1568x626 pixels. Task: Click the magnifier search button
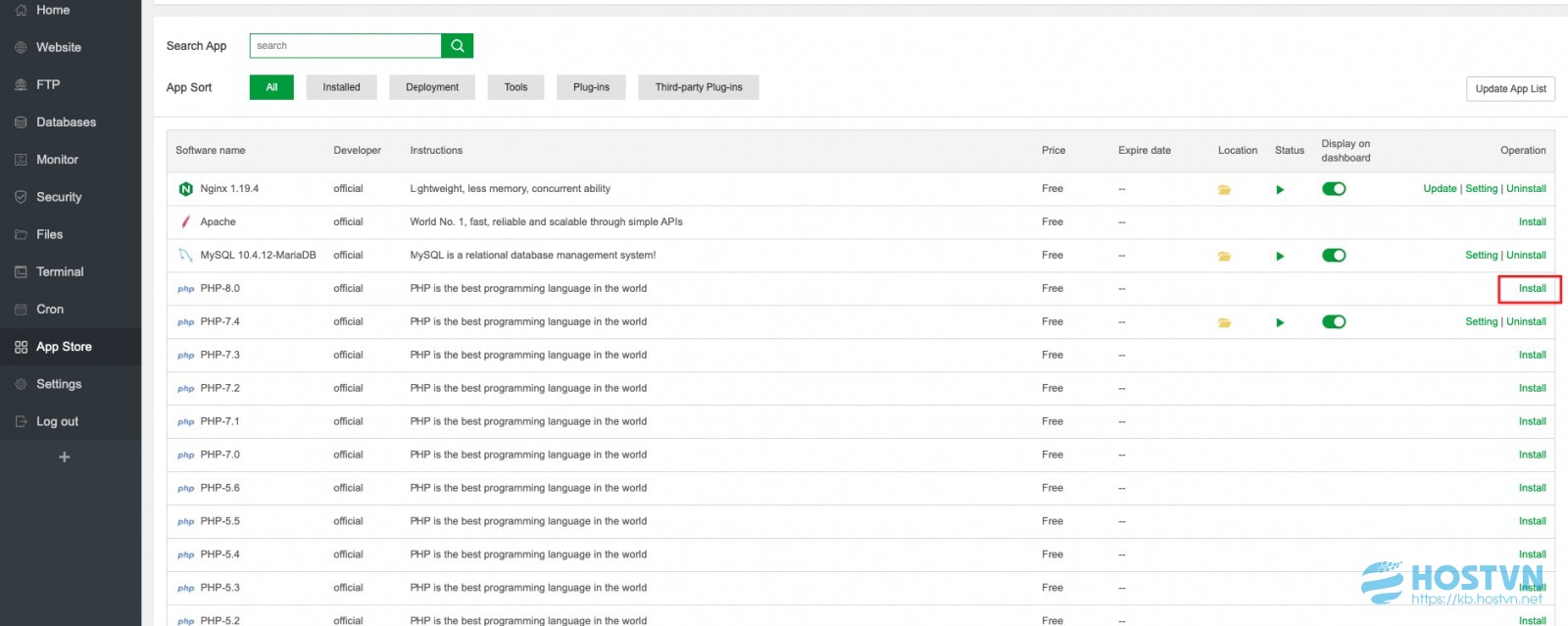click(457, 46)
